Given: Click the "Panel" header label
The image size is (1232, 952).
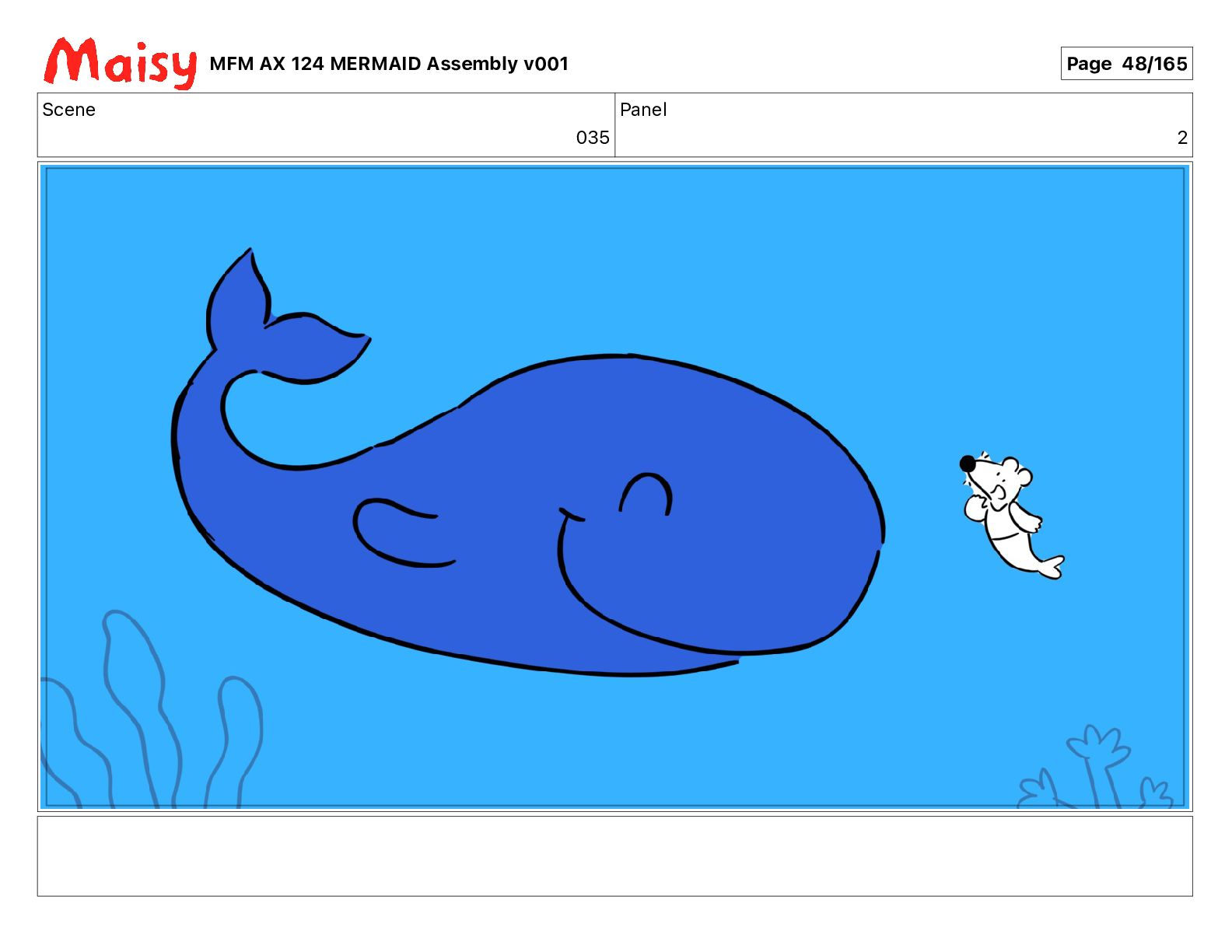Looking at the screenshot, I should point(643,110).
